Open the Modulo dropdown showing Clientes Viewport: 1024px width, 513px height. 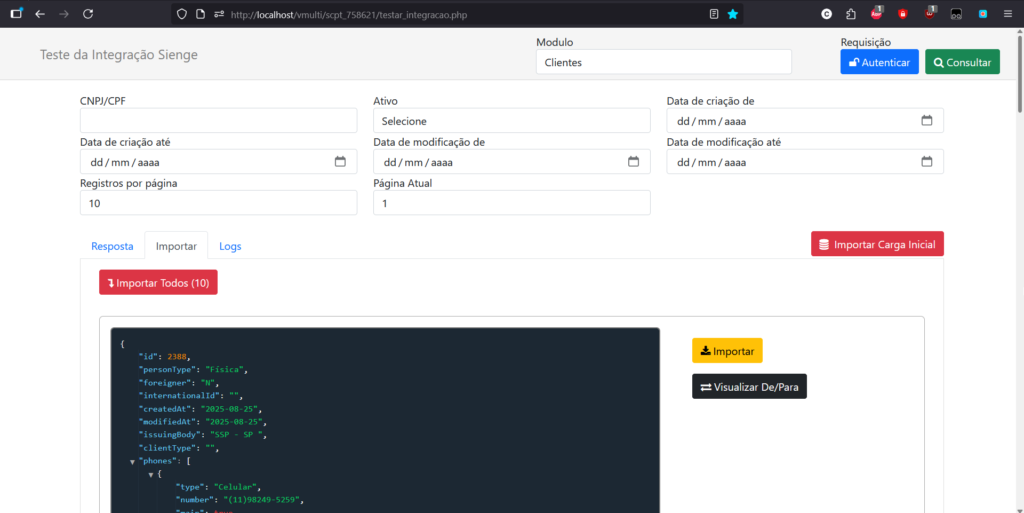coord(663,62)
